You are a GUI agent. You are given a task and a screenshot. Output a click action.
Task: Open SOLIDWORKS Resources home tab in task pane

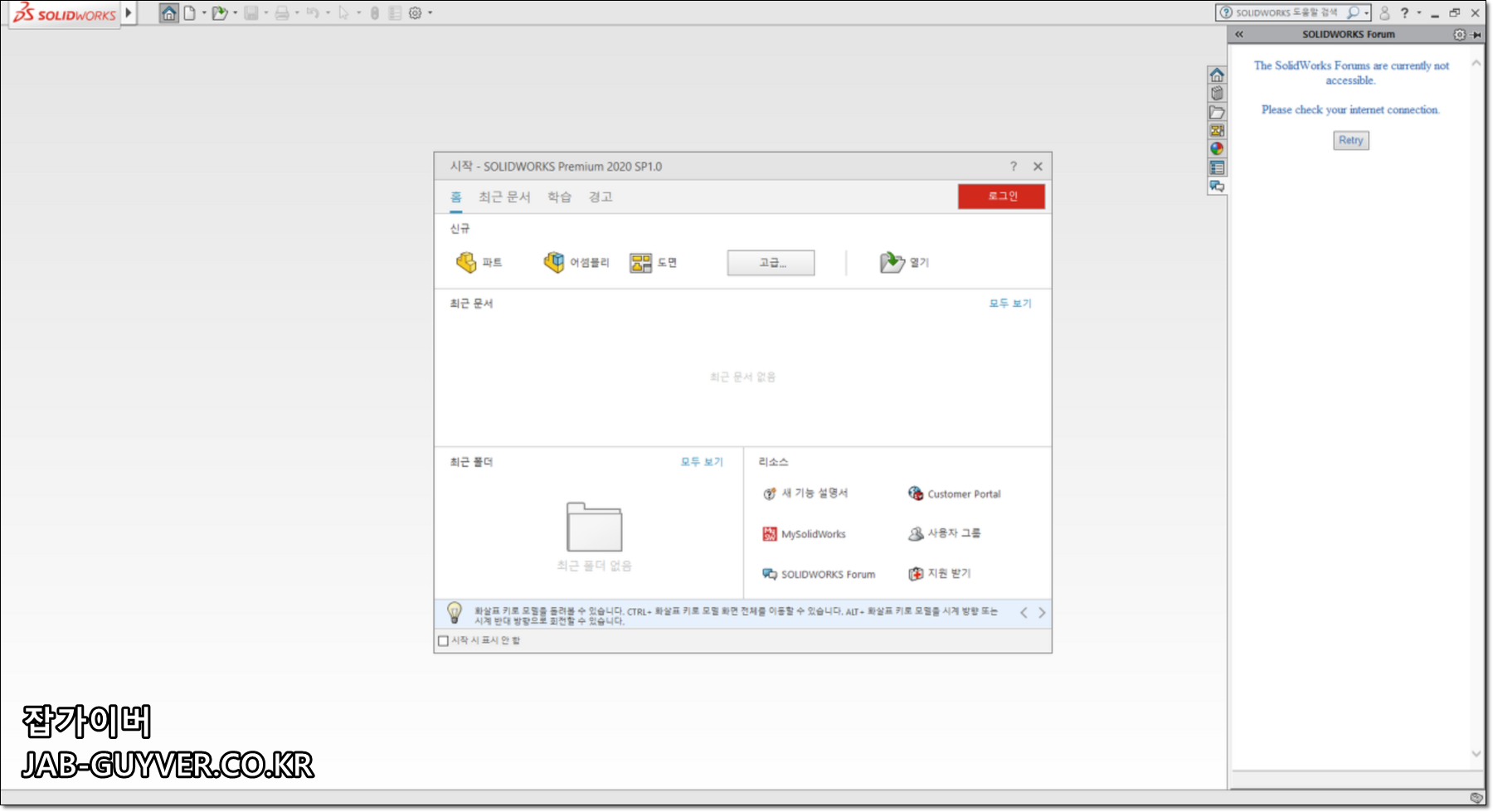pyautogui.click(x=1217, y=75)
